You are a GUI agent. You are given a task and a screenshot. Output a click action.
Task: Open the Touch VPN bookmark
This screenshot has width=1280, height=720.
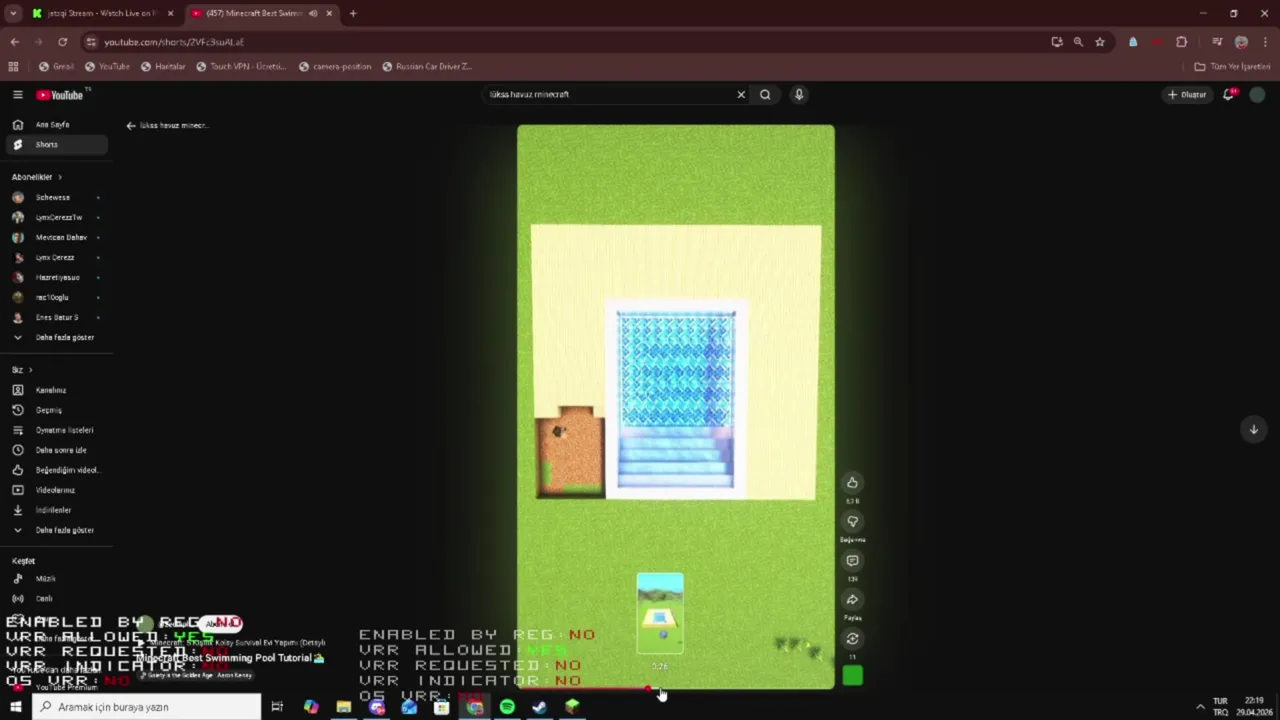(241, 67)
